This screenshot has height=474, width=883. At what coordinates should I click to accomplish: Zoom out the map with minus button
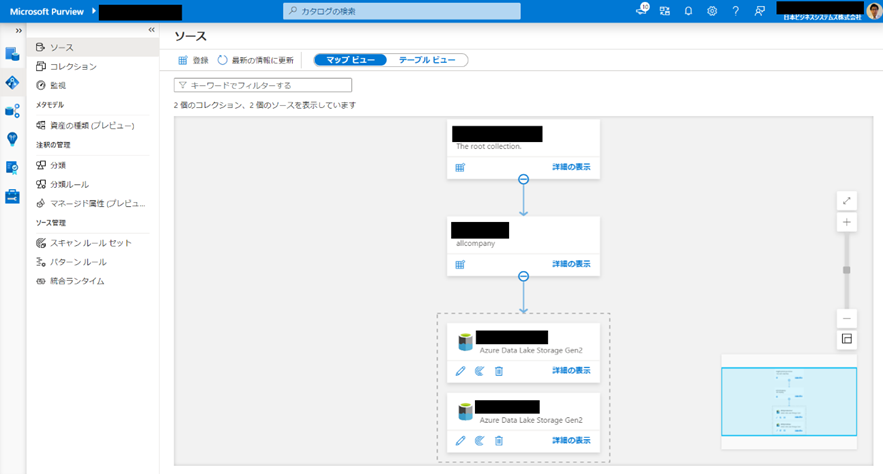(x=846, y=319)
